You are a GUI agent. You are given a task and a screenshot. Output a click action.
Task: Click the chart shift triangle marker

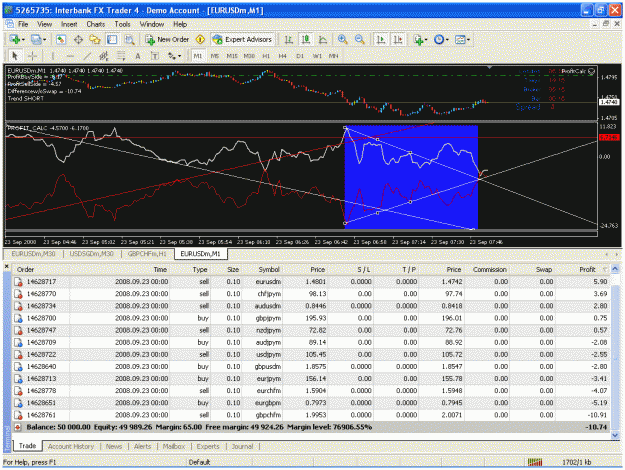(489, 67)
